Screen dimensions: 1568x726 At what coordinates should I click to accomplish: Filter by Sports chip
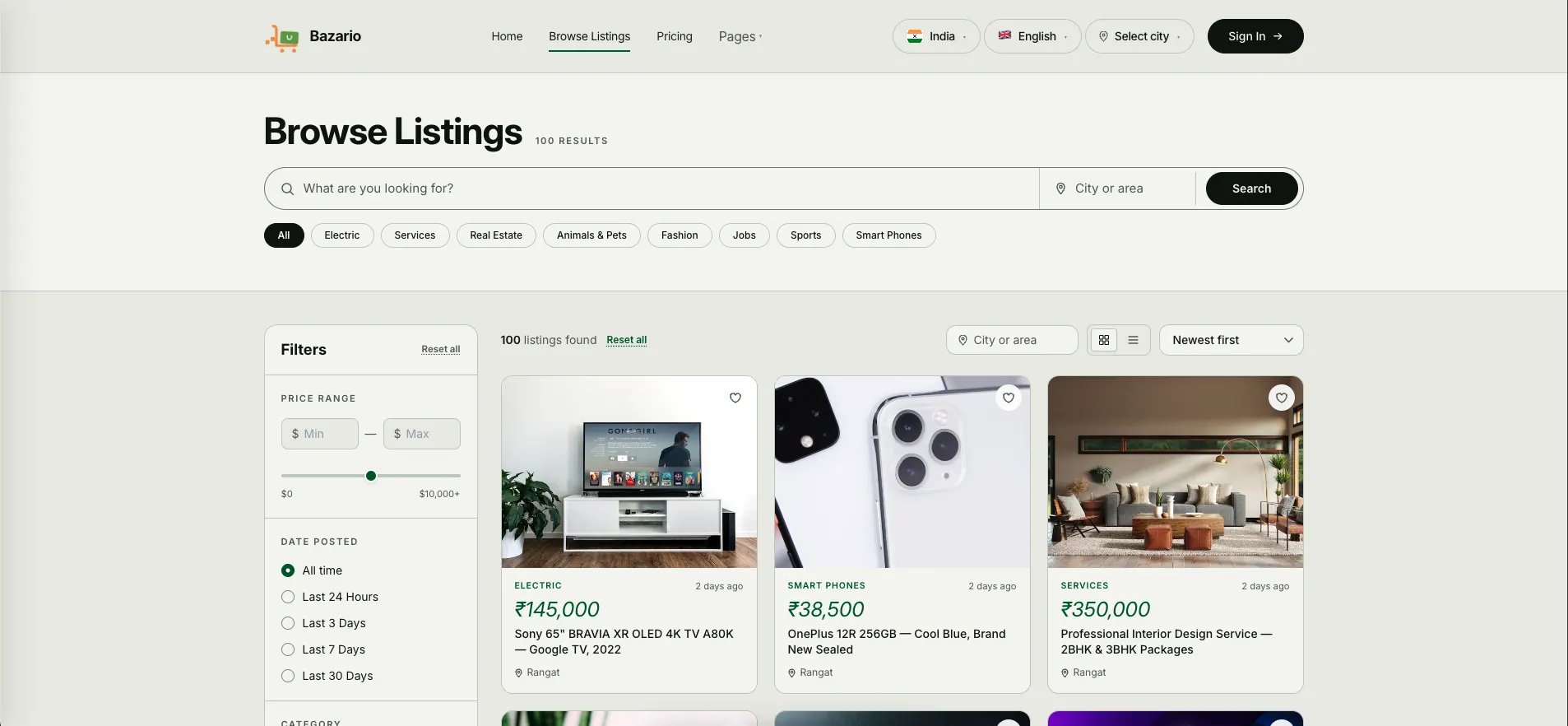coord(806,235)
